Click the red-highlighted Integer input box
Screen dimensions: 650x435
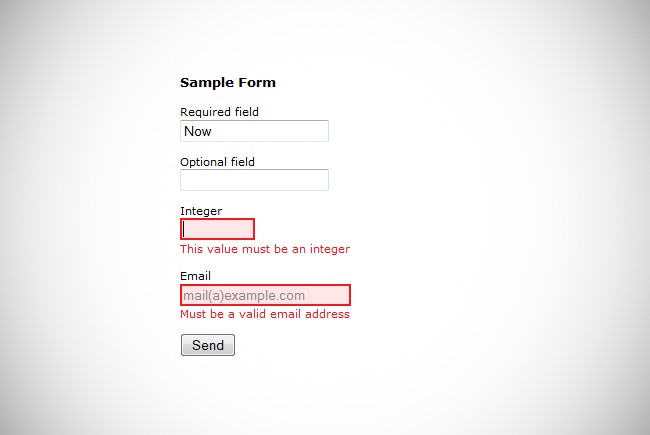pyautogui.click(x=217, y=229)
